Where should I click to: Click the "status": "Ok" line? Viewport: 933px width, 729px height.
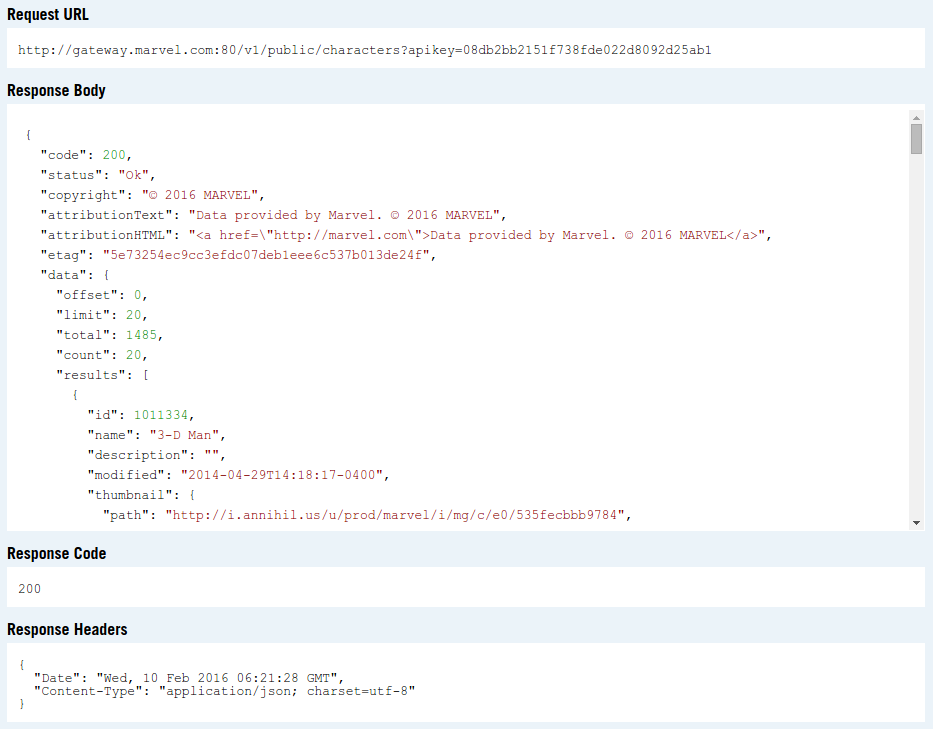[x=98, y=176]
